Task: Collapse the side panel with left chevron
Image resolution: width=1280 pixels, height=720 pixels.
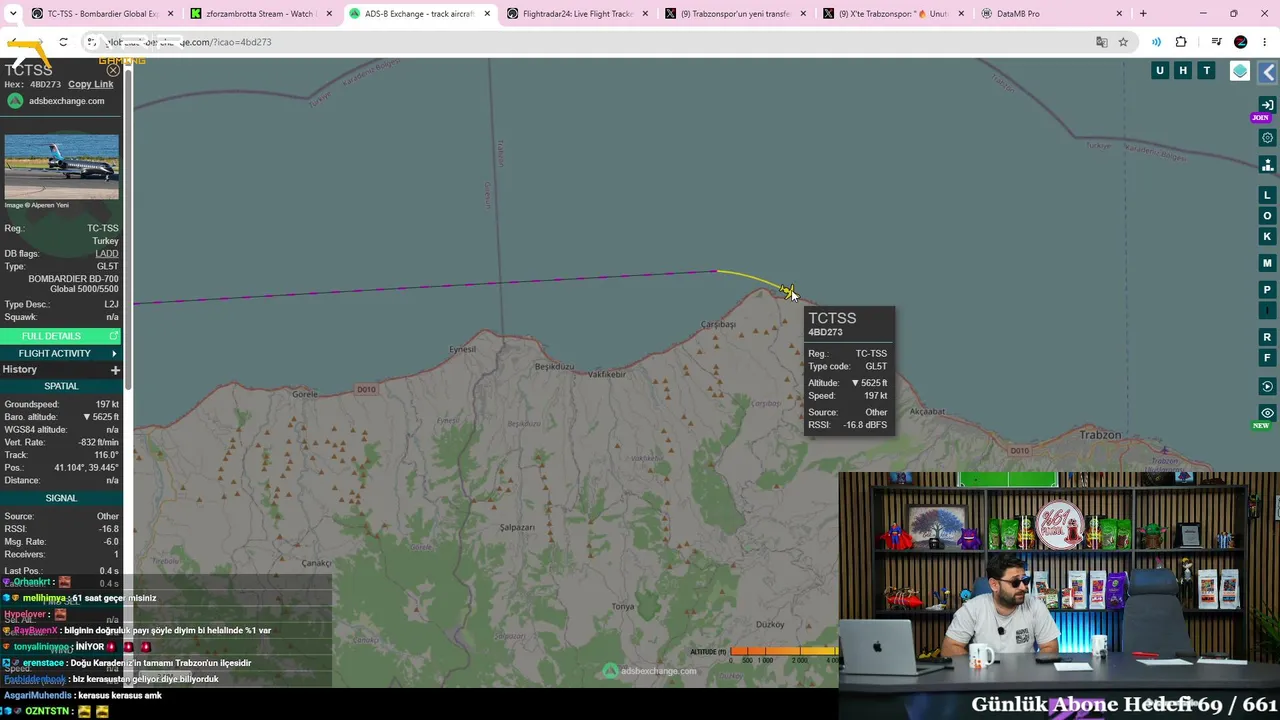Action: point(1268,72)
